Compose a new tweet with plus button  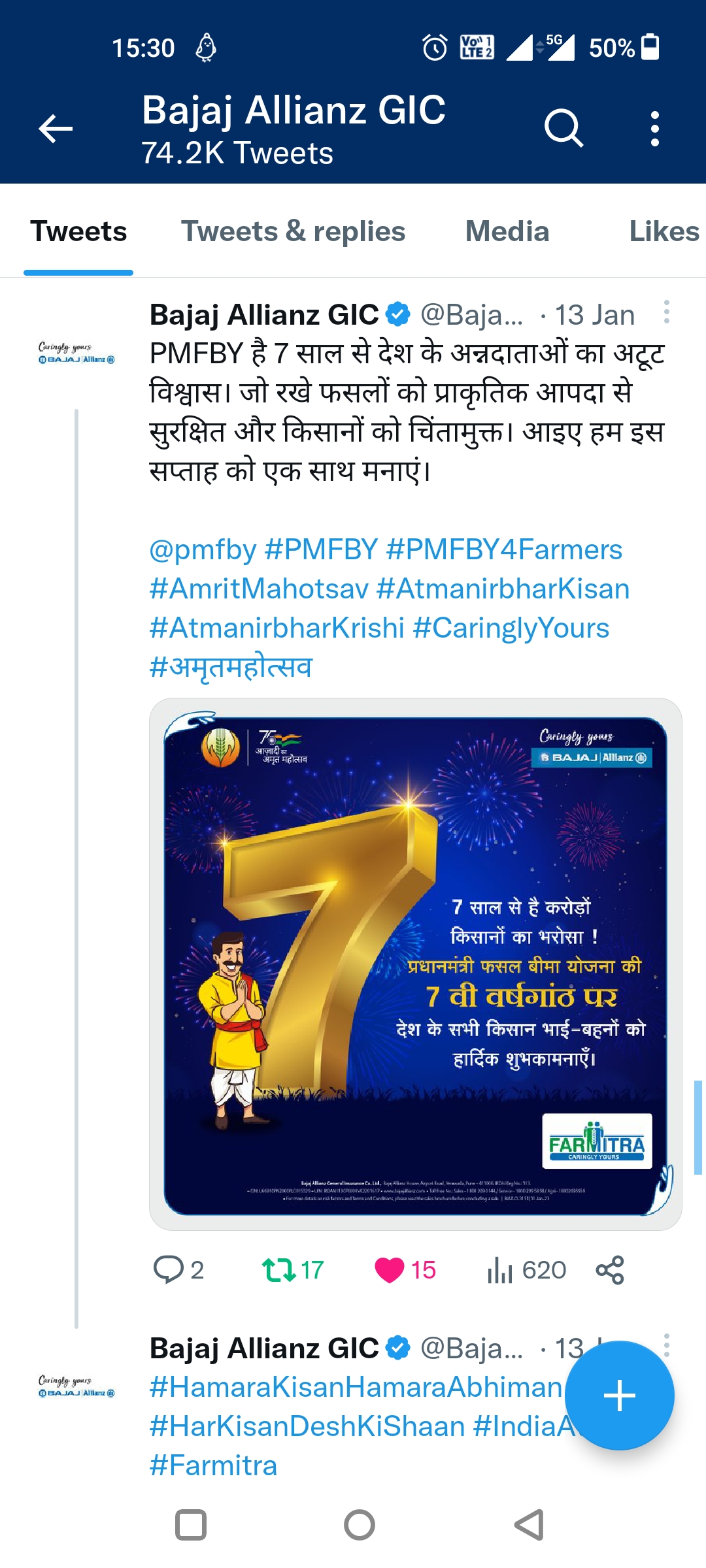tap(619, 1396)
